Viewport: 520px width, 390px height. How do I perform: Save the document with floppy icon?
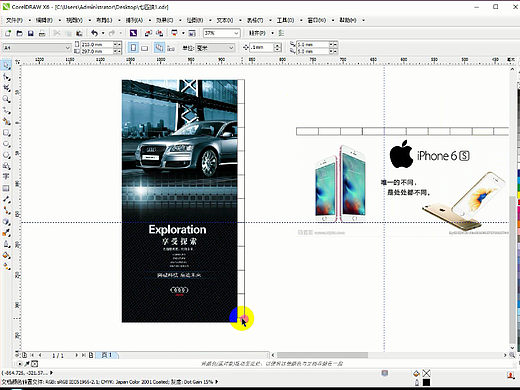pyautogui.click(x=31, y=33)
